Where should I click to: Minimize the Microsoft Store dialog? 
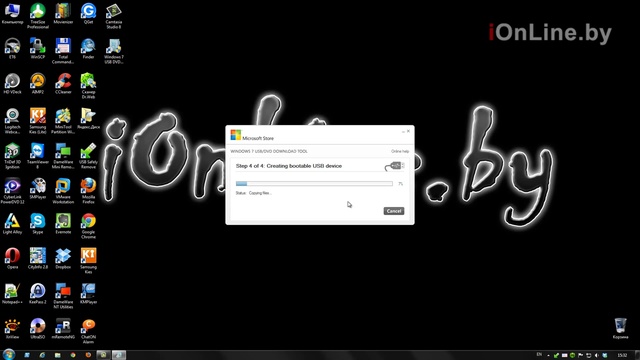point(403,131)
